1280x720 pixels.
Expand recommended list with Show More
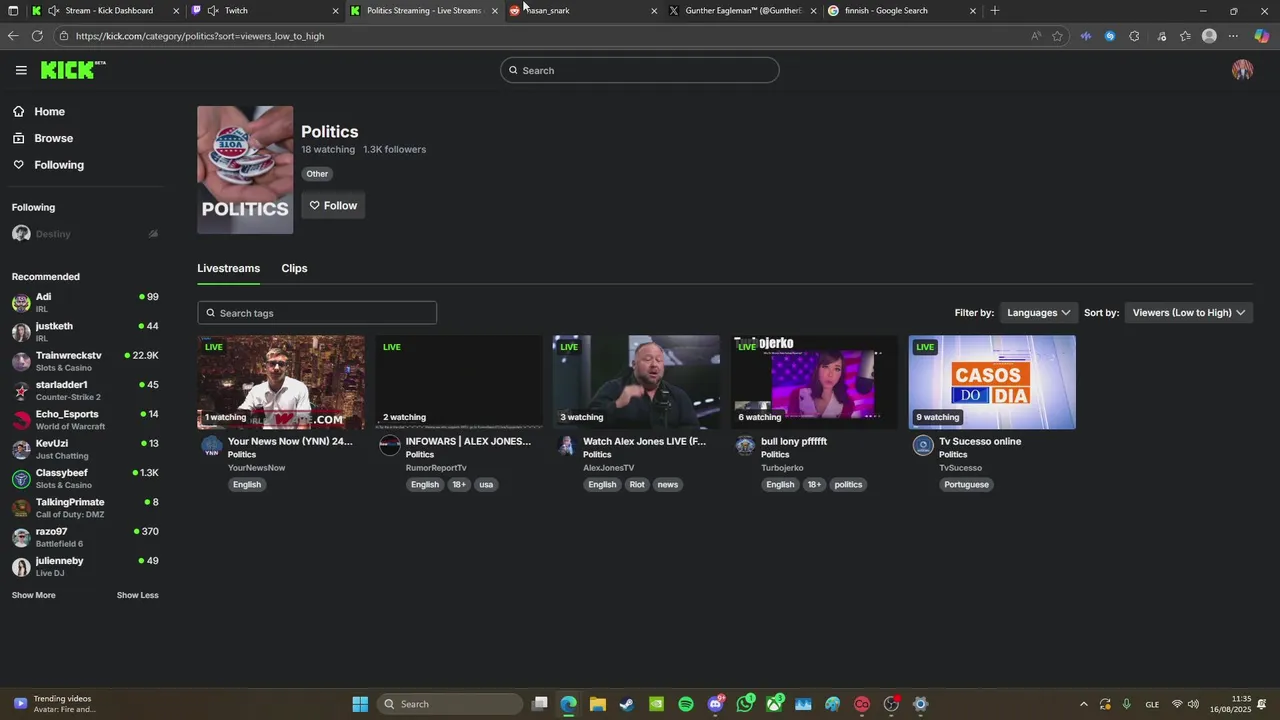coord(33,595)
